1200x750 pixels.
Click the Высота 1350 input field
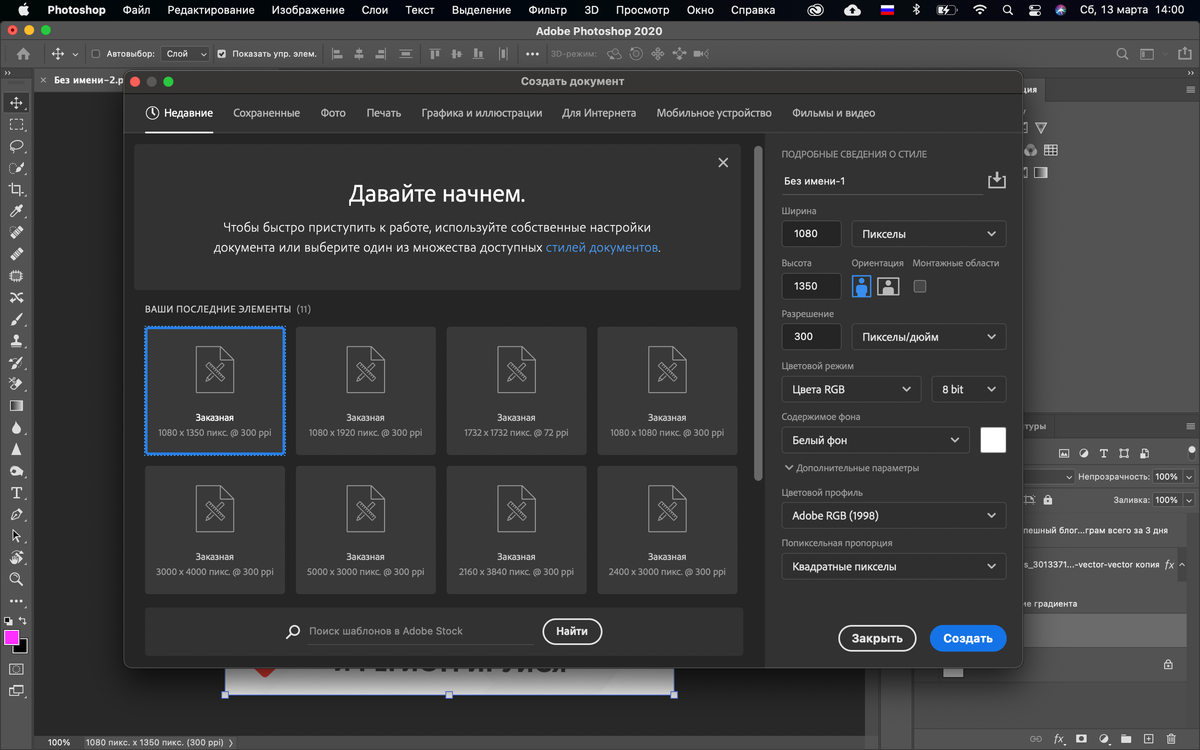pos(811,286)
